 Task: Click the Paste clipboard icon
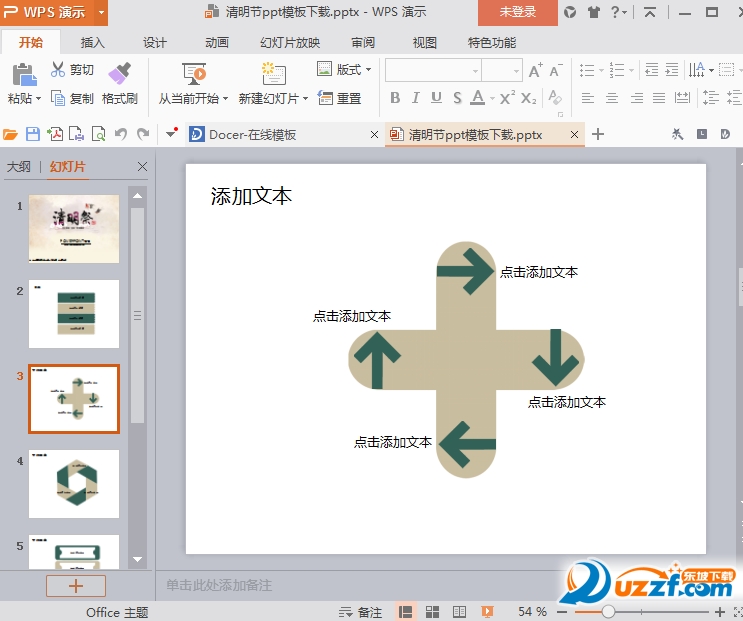[x=24, y=75]
